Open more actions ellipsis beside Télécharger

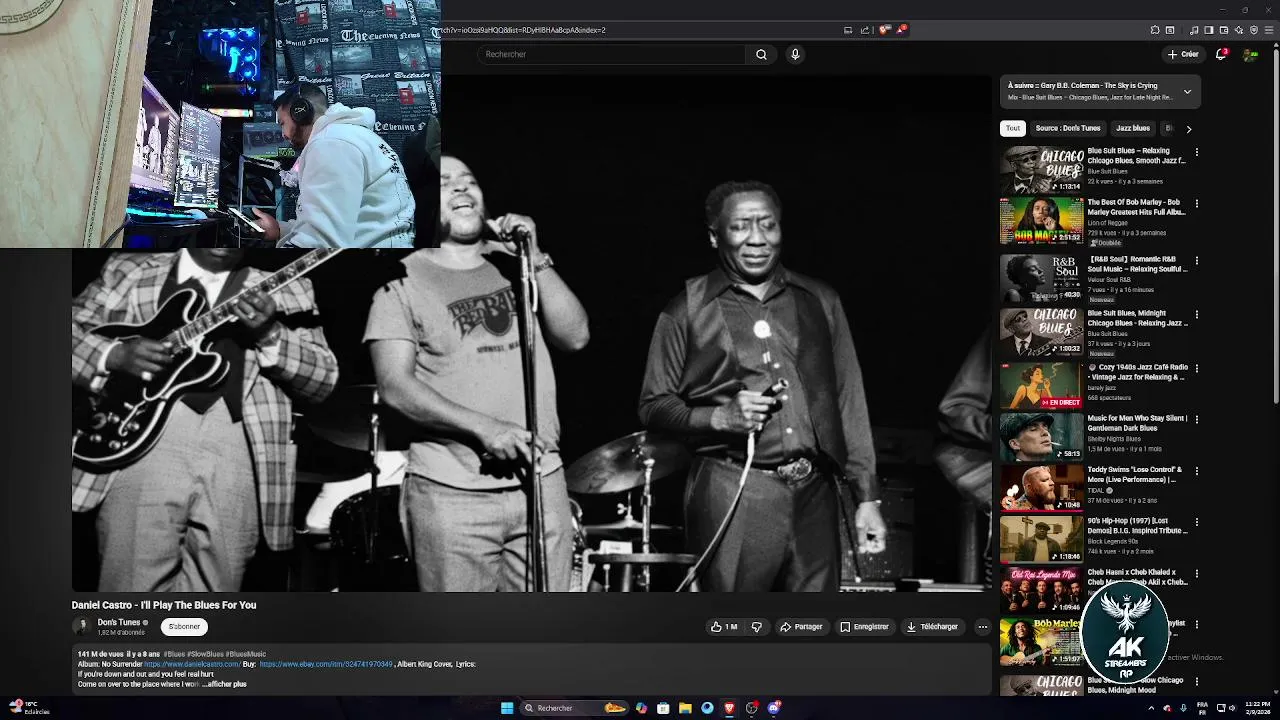982,627
